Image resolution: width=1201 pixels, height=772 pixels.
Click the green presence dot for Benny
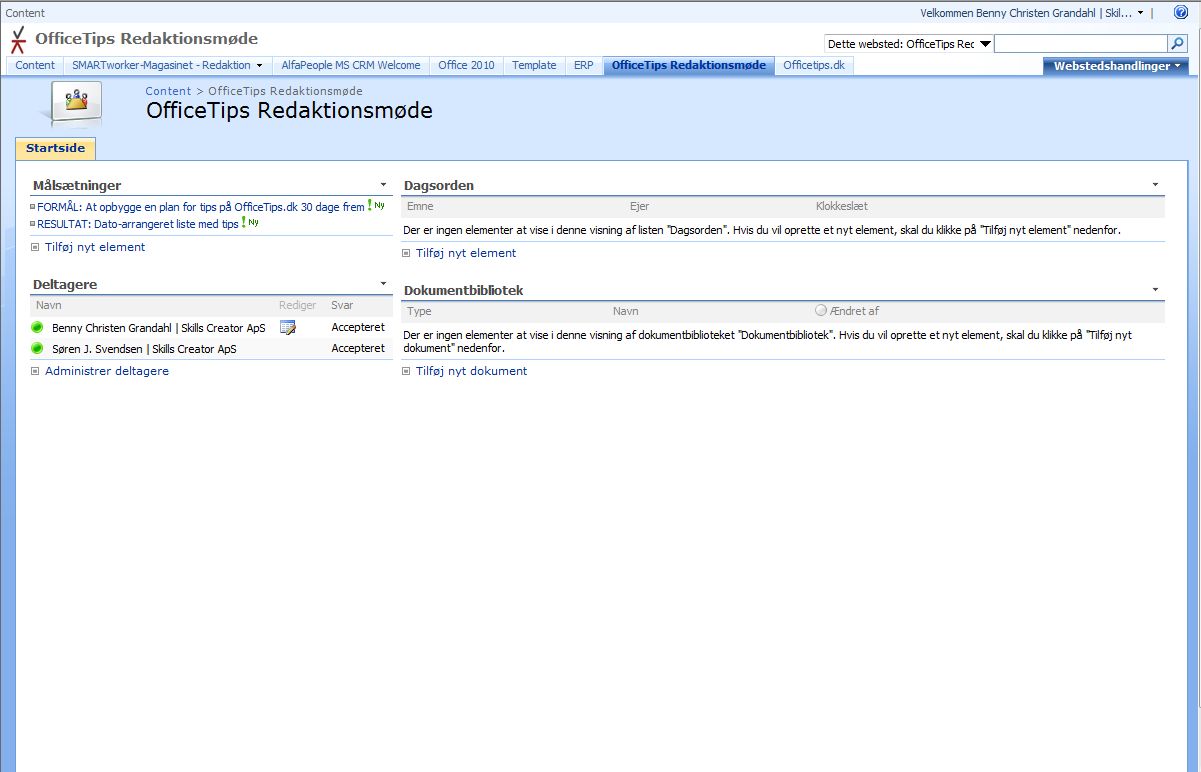click(x=38, y=327)
